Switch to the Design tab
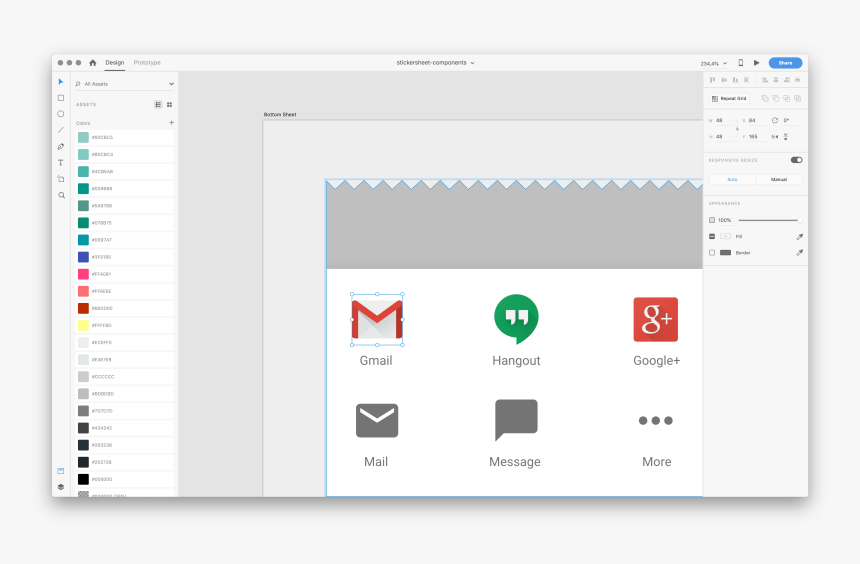Image resolution: width=860 pixels, height=564 pixels. pos(115,63)
